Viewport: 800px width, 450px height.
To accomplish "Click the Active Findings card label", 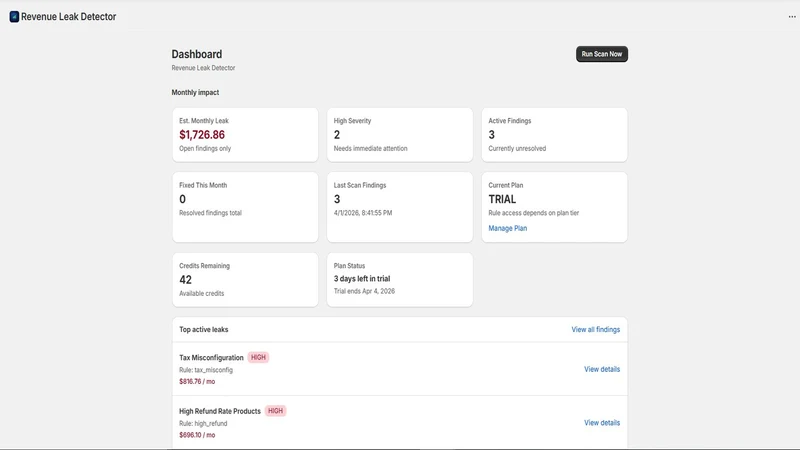I will coord(510,121).
